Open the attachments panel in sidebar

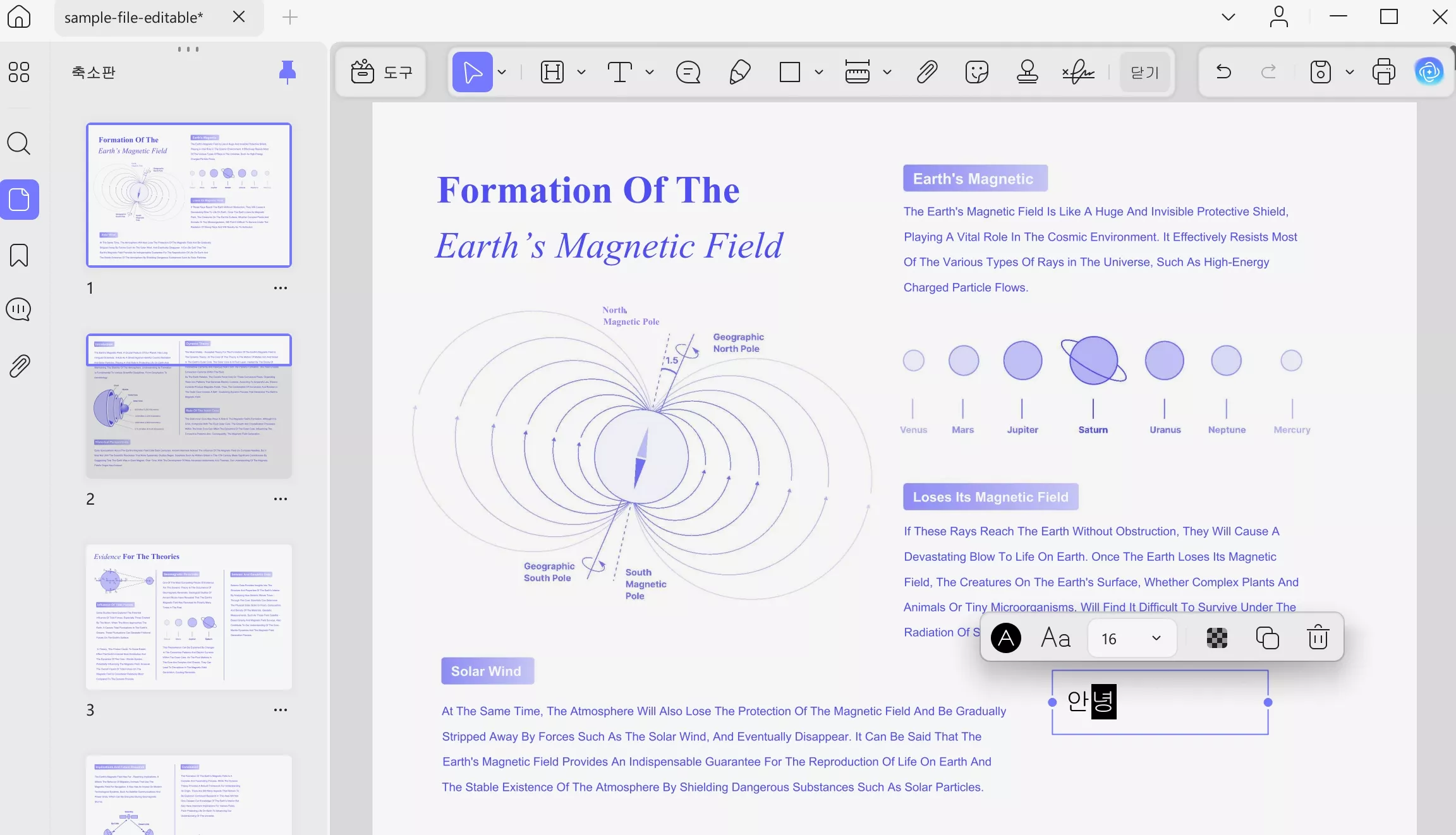19,366
